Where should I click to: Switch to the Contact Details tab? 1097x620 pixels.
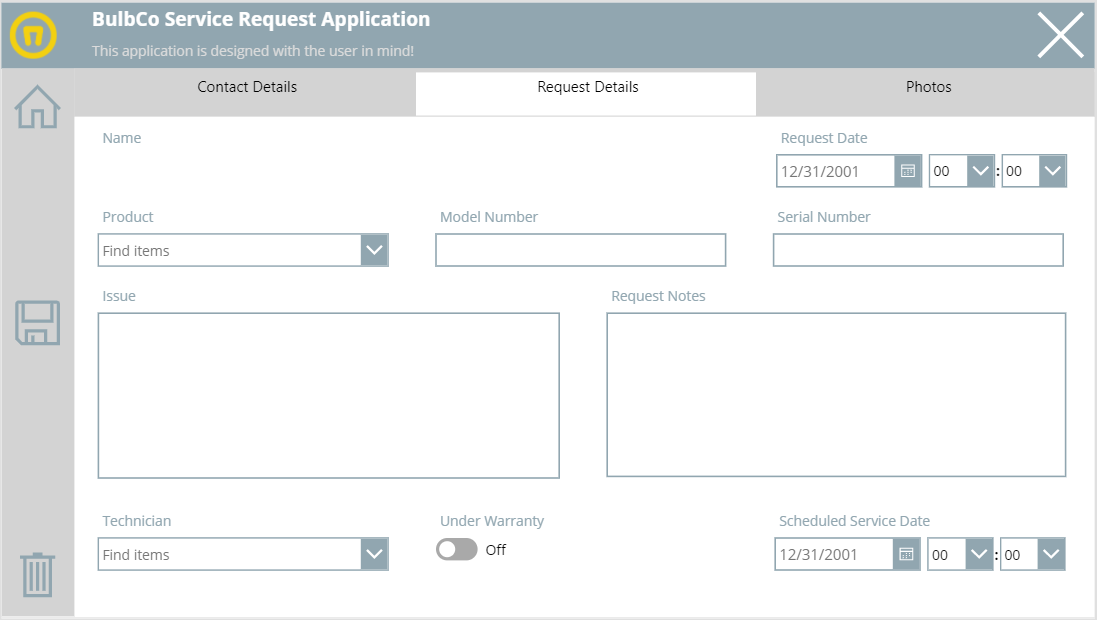coord(246,93)
